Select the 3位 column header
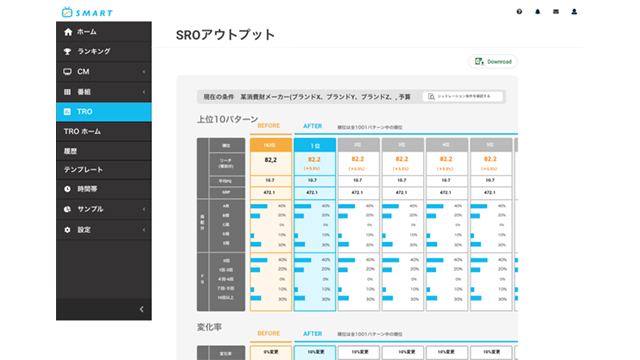 click(x=402, y=145)
